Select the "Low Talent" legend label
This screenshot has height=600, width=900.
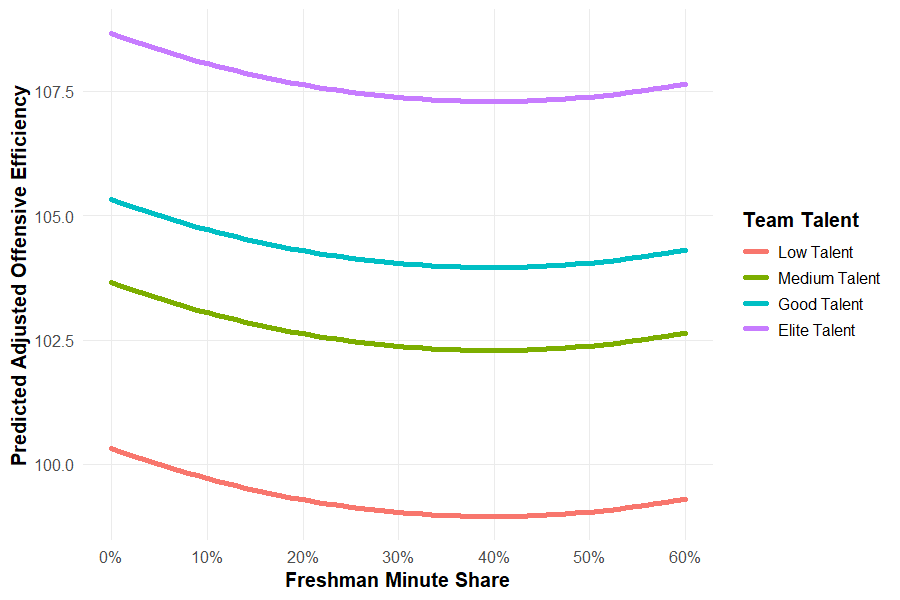coord(815,253)
